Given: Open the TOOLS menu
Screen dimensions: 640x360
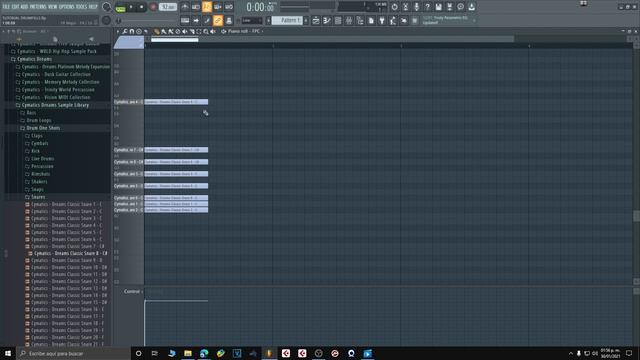Looking at the screenshot, I should 81,7.
